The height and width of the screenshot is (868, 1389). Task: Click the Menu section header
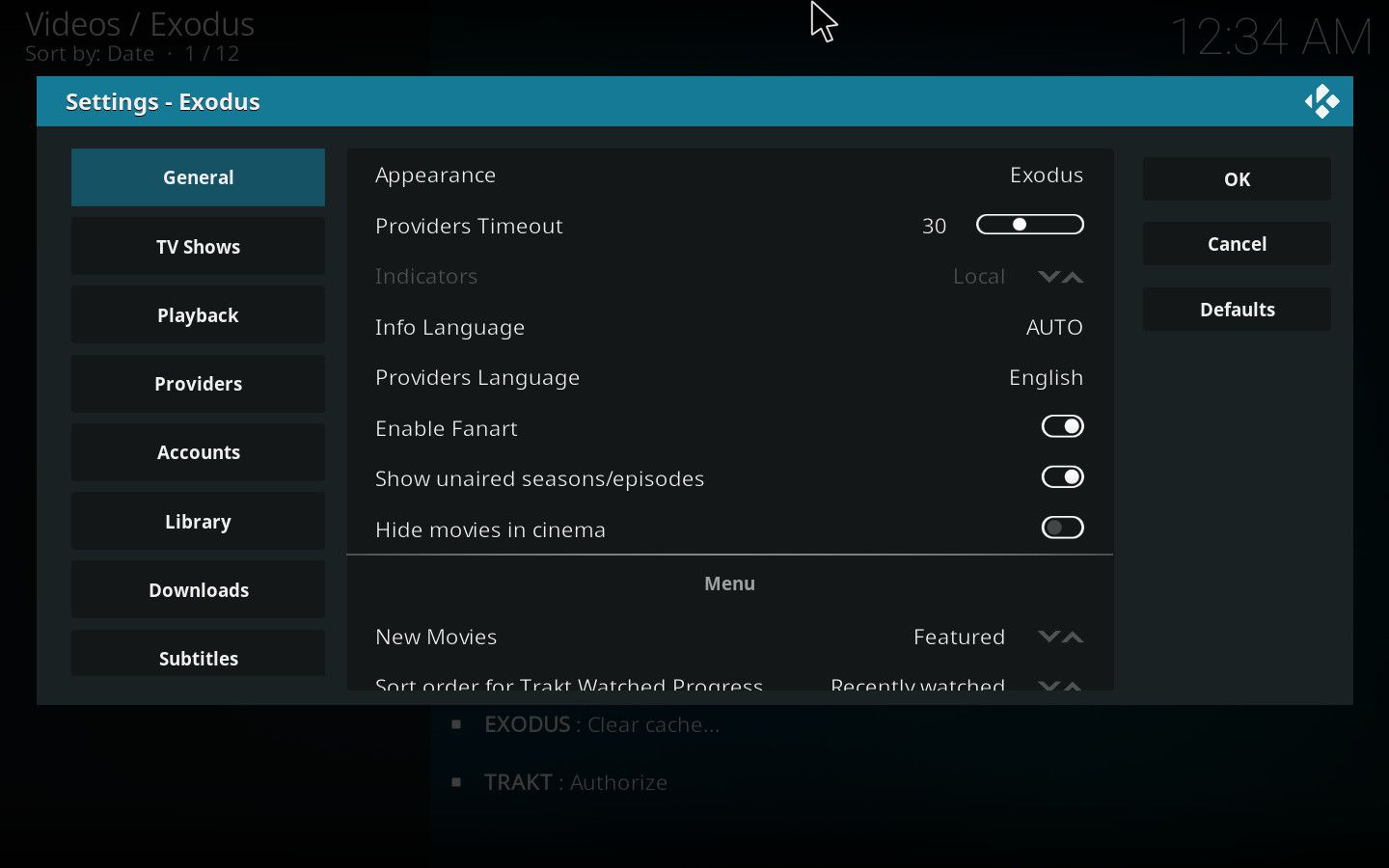pyautogui.click(x=729, y=583)
